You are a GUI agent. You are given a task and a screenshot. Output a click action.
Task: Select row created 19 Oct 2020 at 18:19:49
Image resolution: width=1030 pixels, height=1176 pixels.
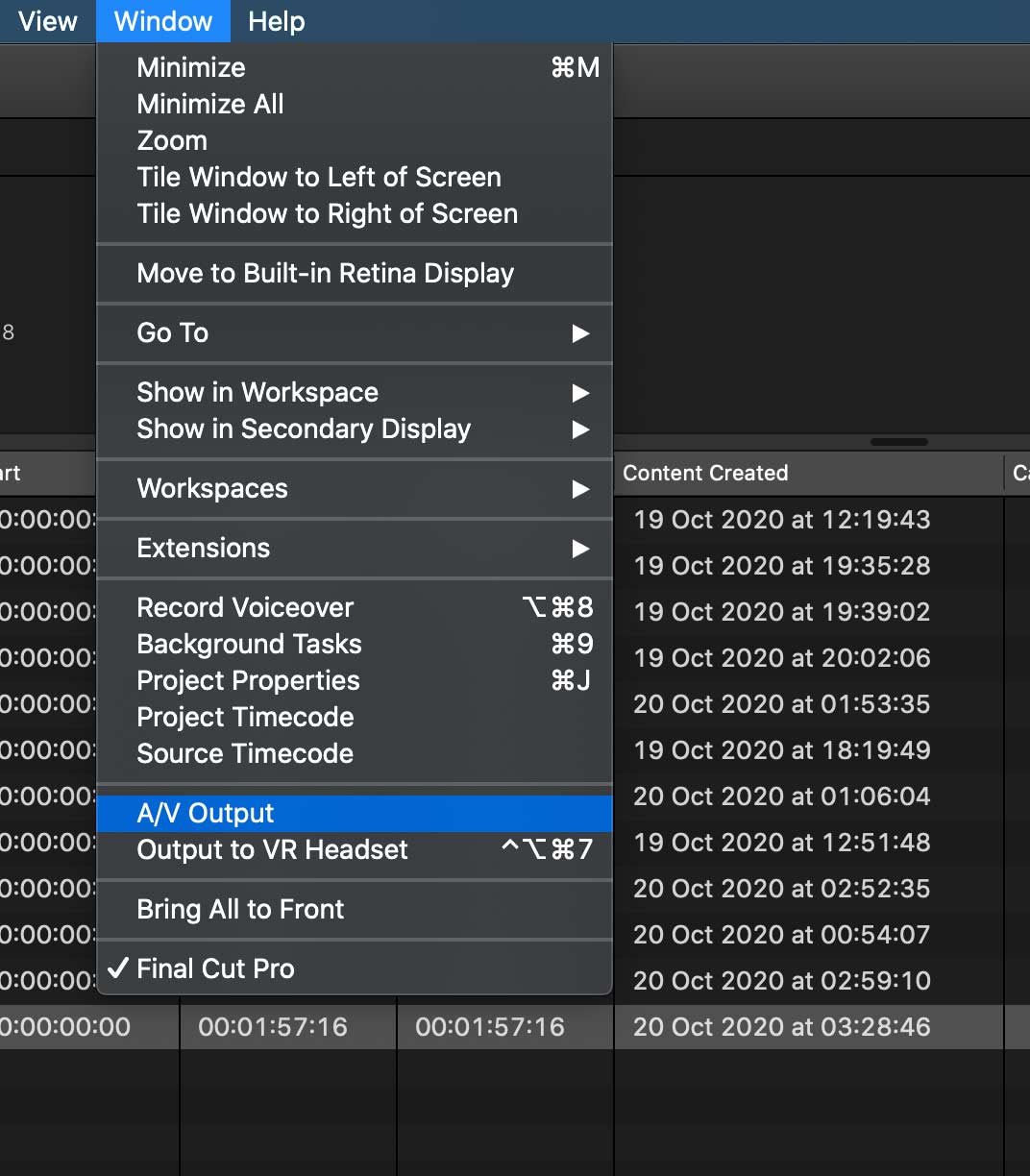[782, 750]
